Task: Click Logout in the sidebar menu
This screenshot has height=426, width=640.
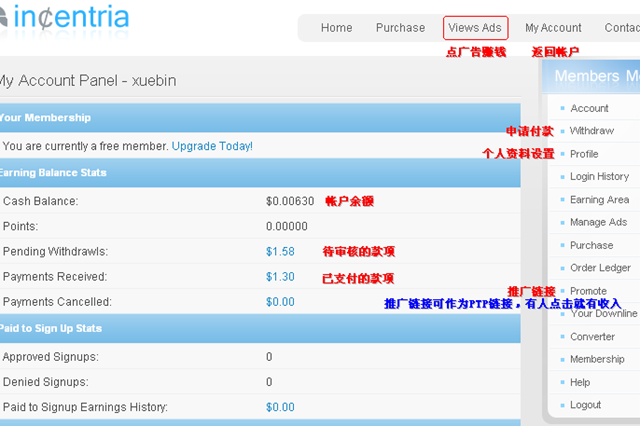Action: point(585,405)
